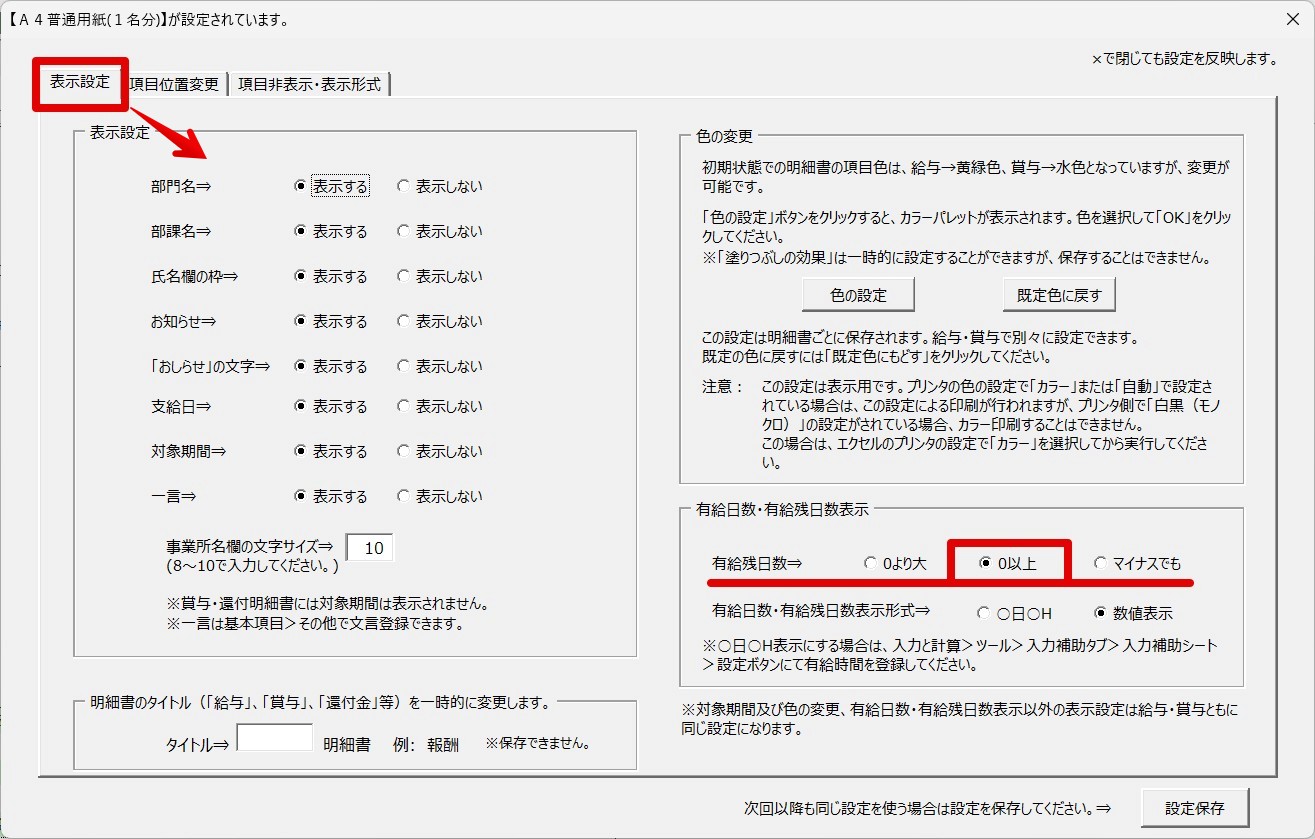The width and height of the screenshot is (1315, 839).
Task: Choose マイナスでも for 有給残日数
Action: 1101,563
